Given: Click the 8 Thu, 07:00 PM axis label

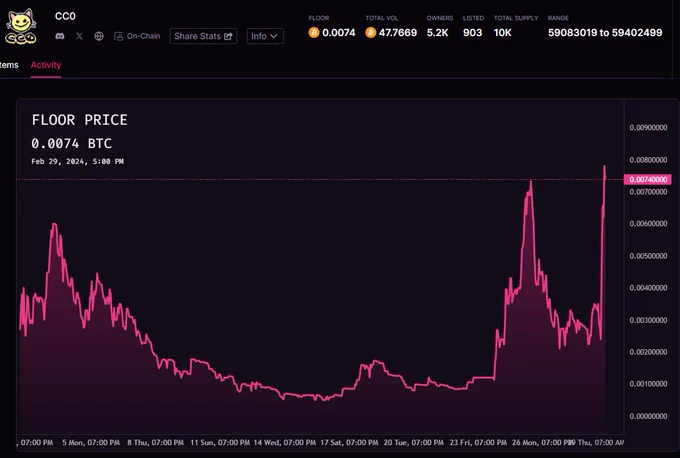Looking at the screenshot, I should point(155,443).
